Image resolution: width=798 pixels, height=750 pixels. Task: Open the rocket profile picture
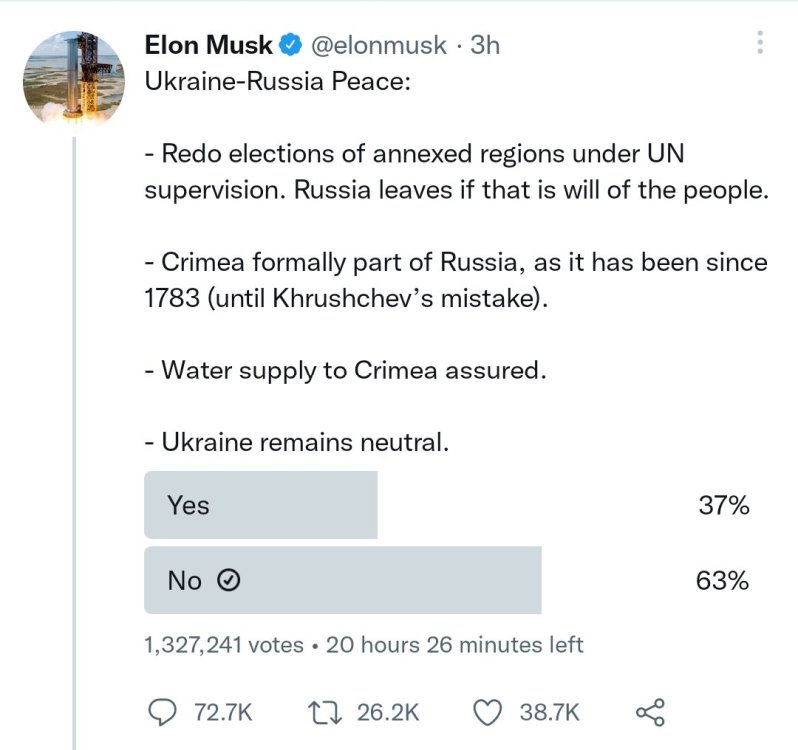coord(73,79)
